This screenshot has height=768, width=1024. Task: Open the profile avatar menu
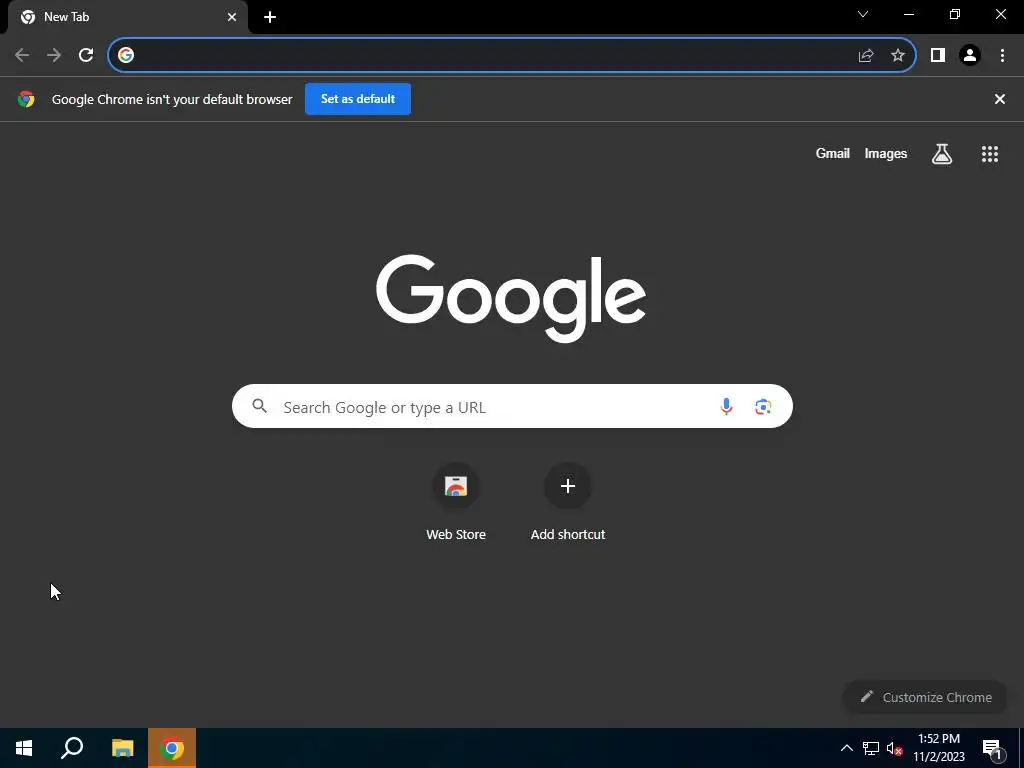coord(970,56)
